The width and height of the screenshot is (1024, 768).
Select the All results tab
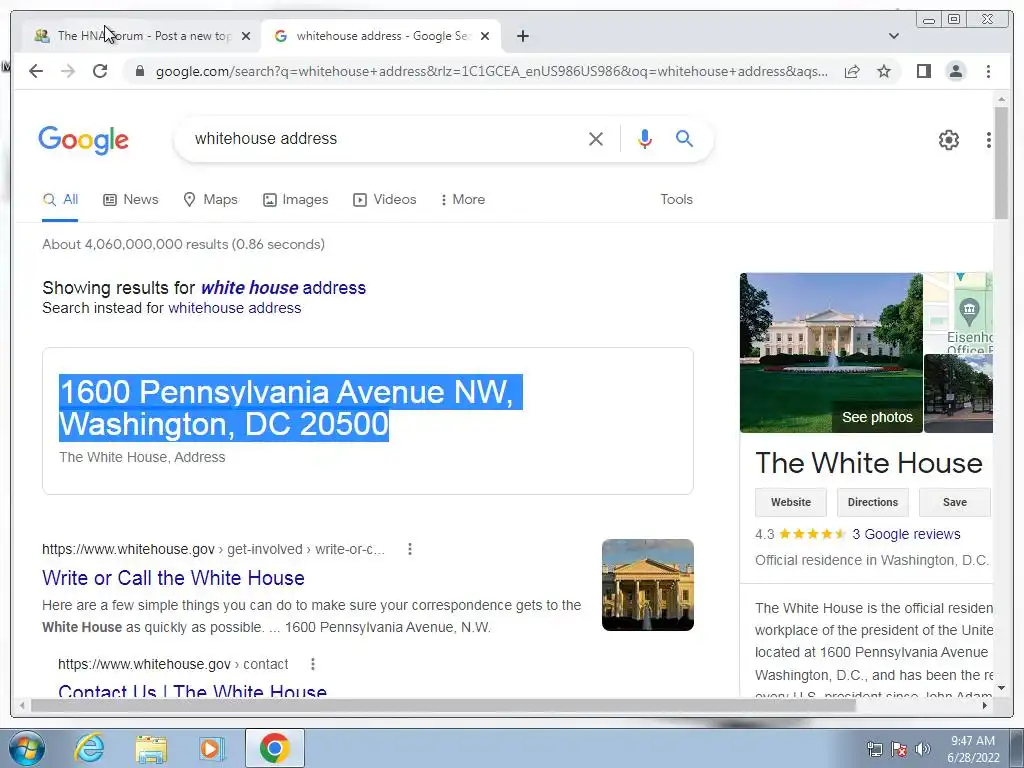[60, 200]
